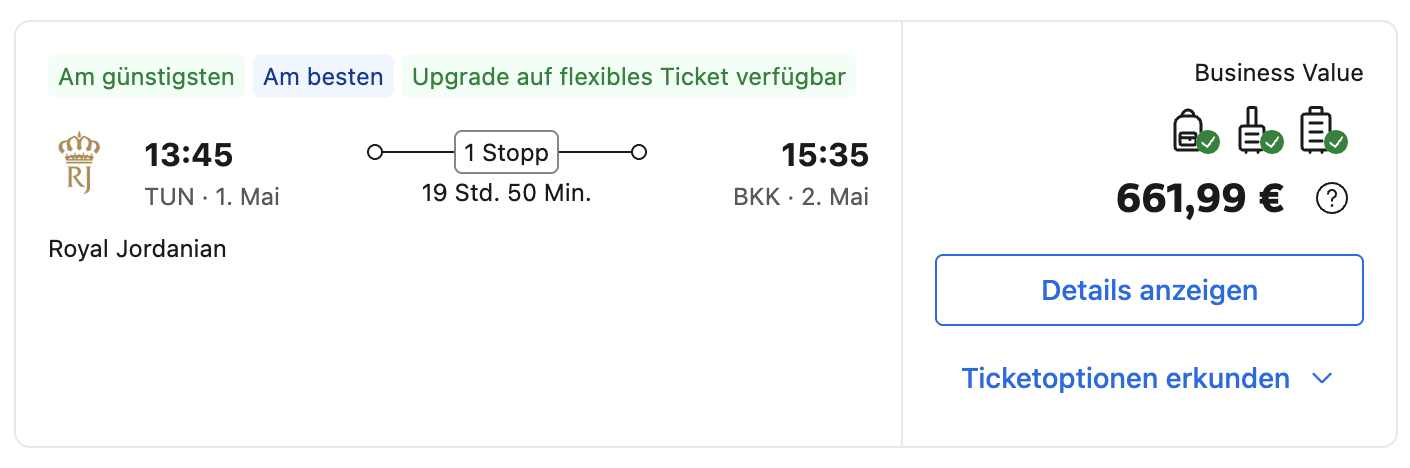Open the price help question mark
Image resolution: width=1410 pixels, height=468 pixels.
coord(1332,200)
